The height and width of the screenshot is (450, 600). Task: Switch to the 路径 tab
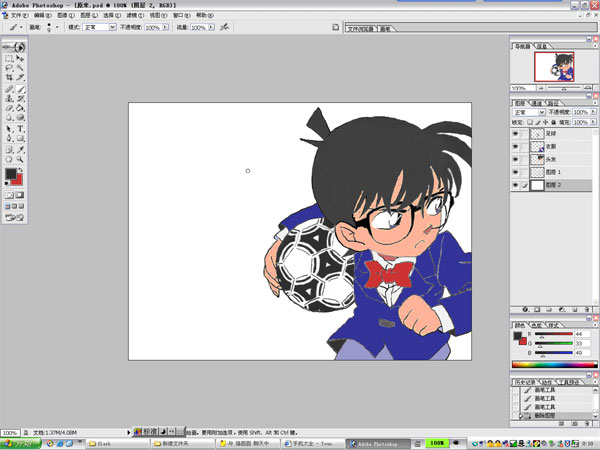(x=553, y=103)
